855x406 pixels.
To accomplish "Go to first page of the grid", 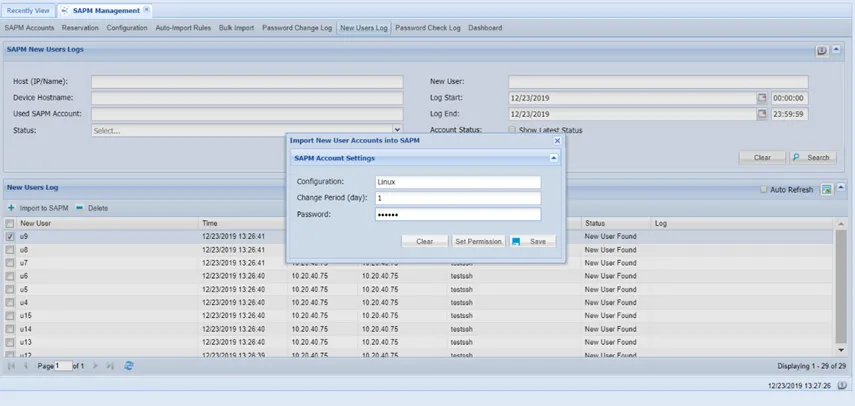I will tap(11, 366).
